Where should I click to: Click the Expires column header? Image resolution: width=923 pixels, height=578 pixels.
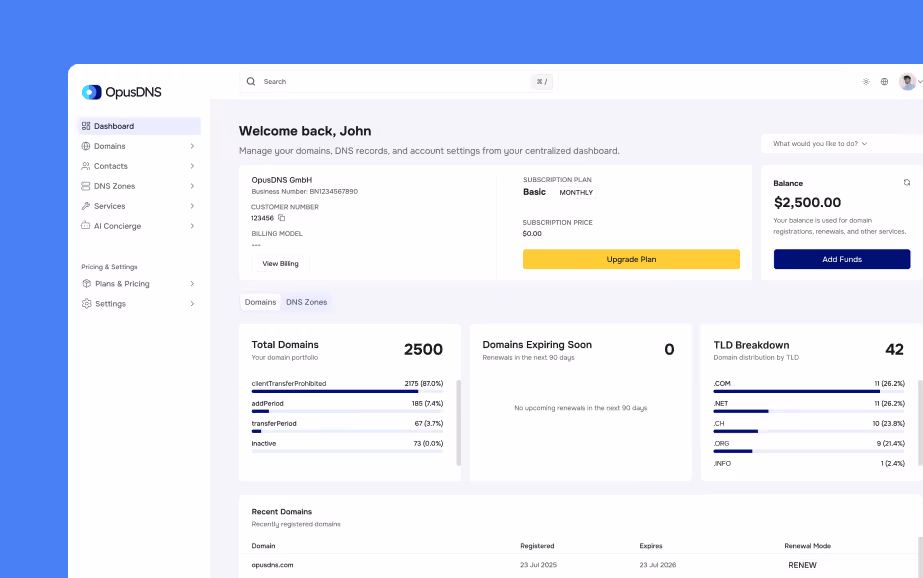click(x=651, y=546)
